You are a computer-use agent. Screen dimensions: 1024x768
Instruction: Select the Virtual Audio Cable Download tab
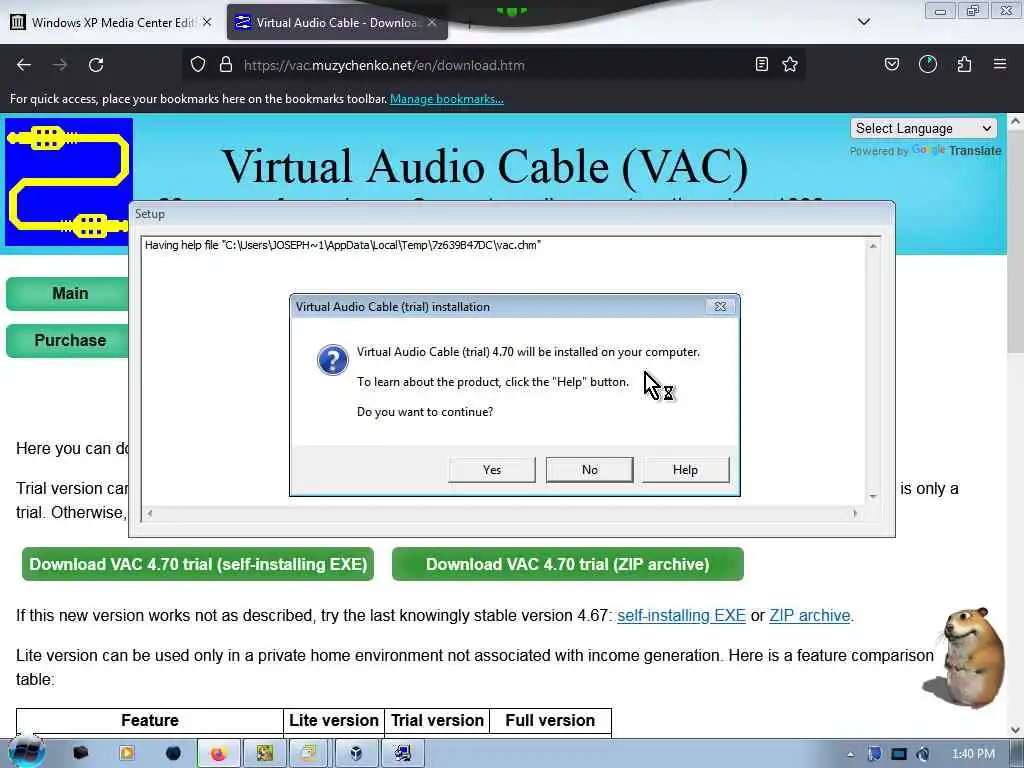(336, 22)
